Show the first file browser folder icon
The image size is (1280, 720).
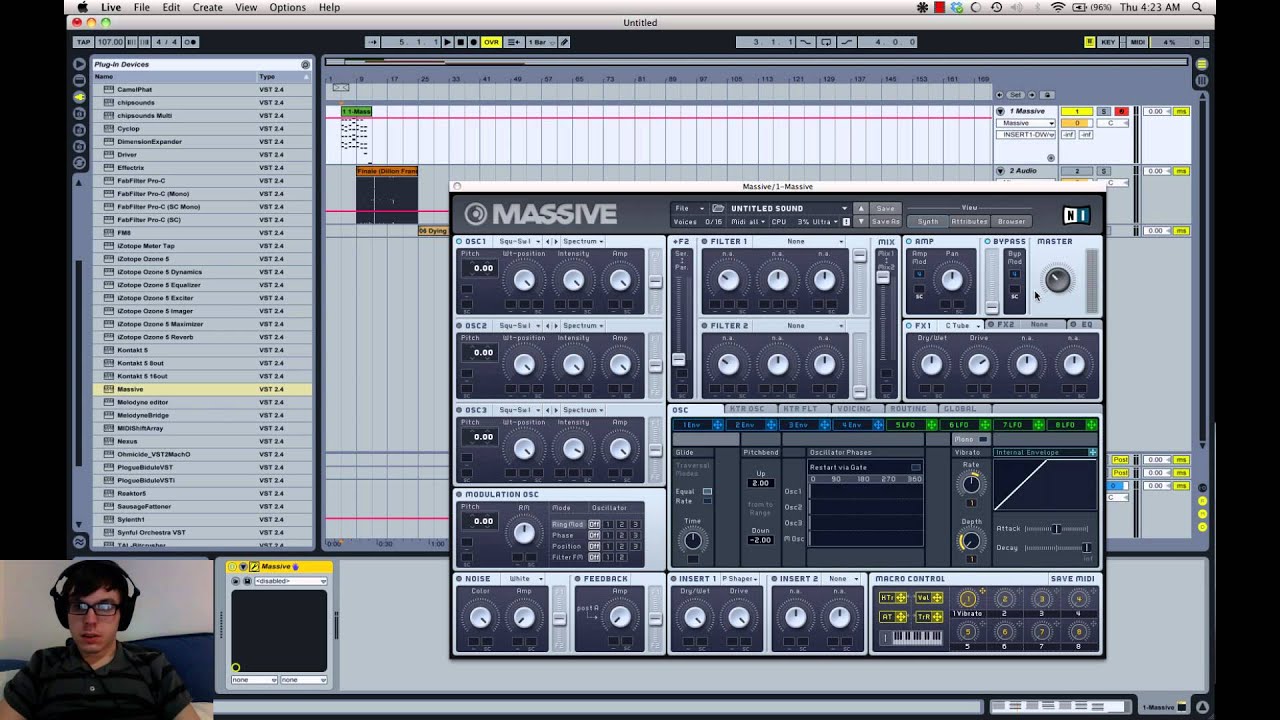tap(79, 113)
